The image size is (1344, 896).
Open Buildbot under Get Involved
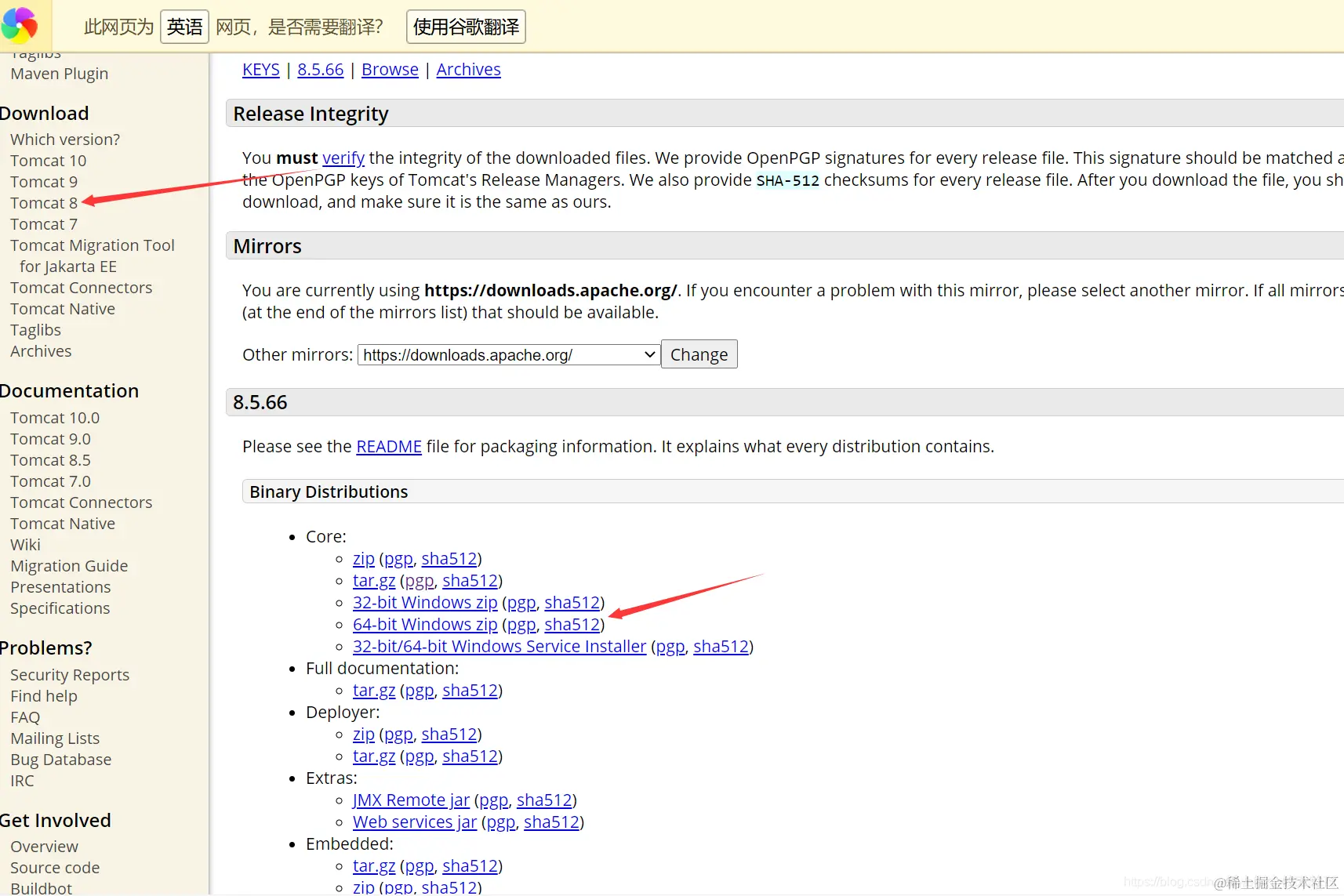click(42, 888)
